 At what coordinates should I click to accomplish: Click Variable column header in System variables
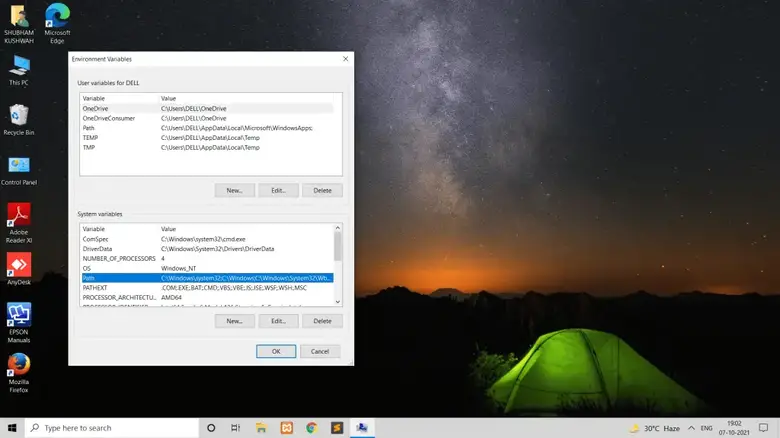[119, 229]
